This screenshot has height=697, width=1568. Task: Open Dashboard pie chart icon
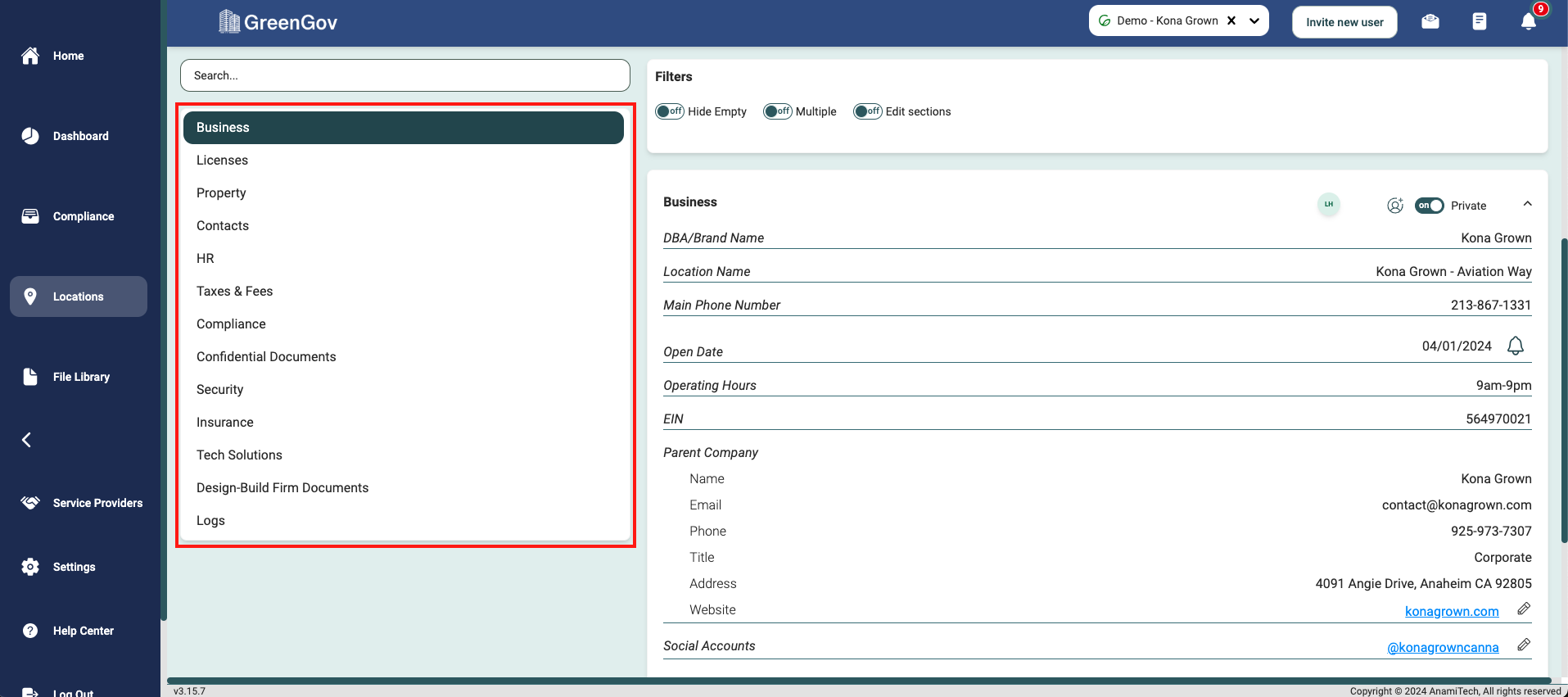coord(30,136)
